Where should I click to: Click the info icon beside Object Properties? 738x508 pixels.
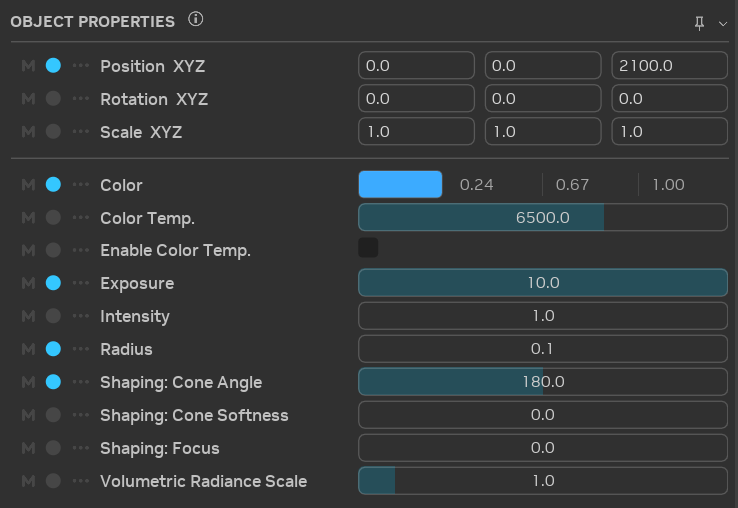coord(196,20)
